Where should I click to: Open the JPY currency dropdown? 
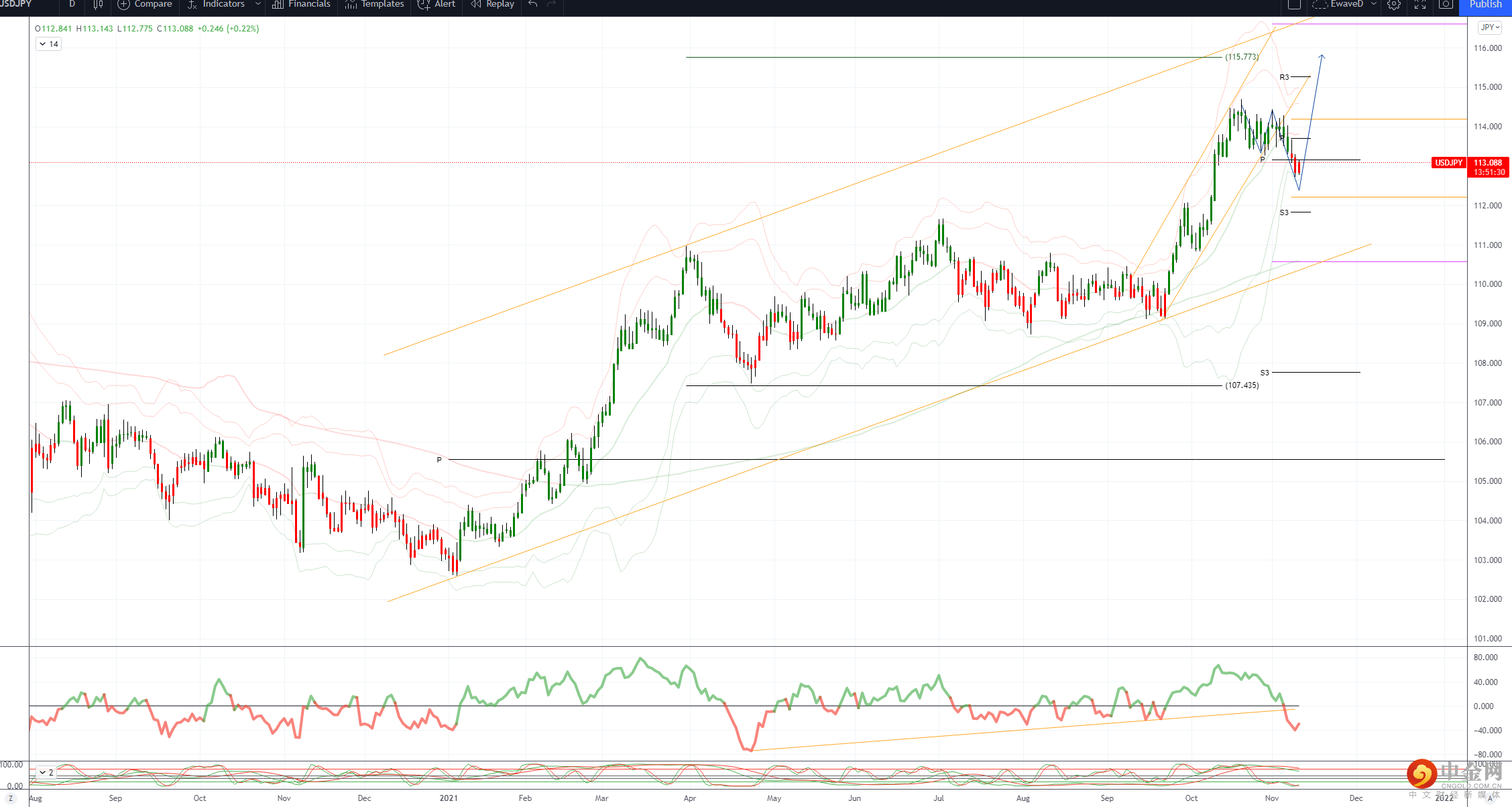coord(1490,27)
